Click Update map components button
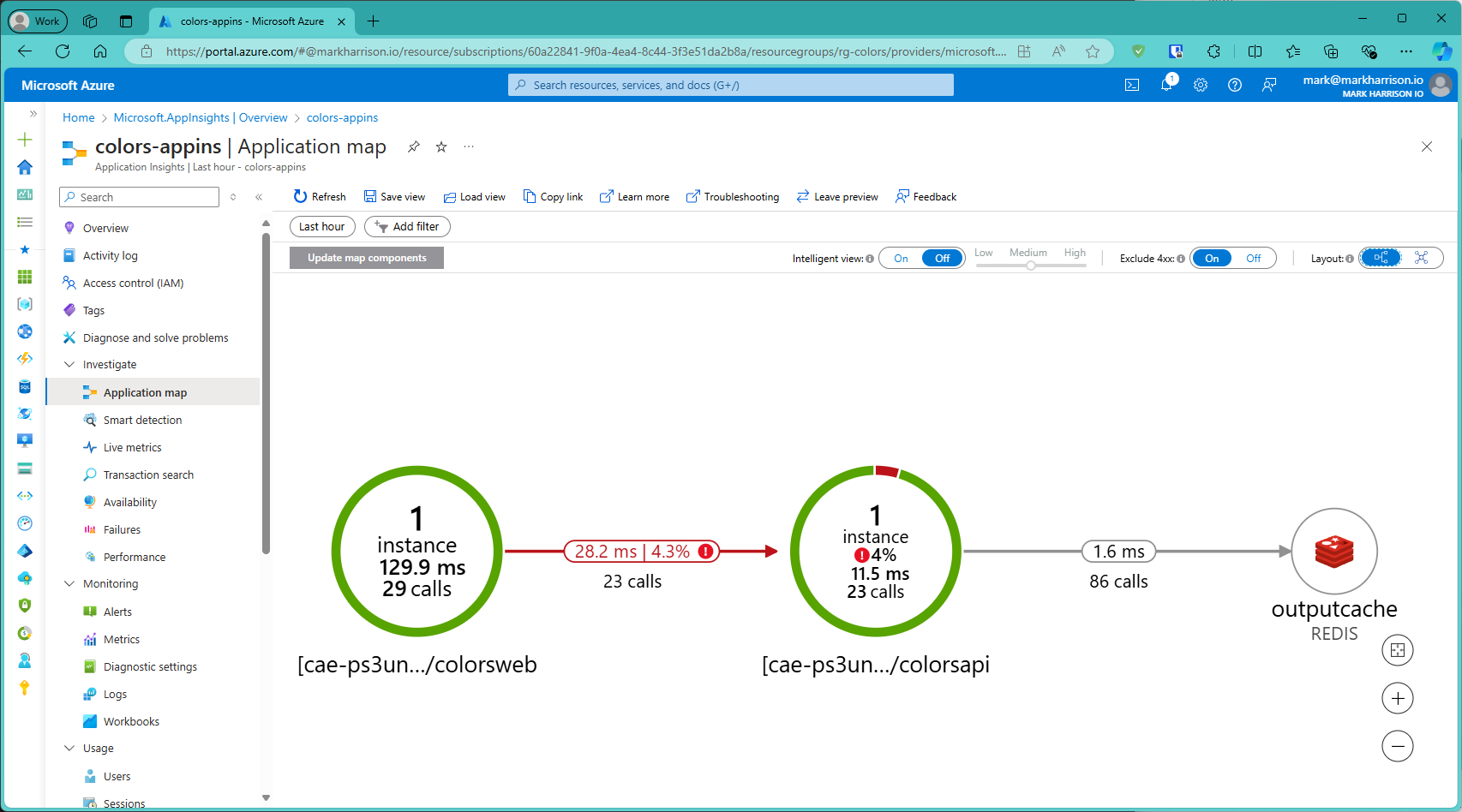The image size is (1462, 812). [x=367, y=258]
